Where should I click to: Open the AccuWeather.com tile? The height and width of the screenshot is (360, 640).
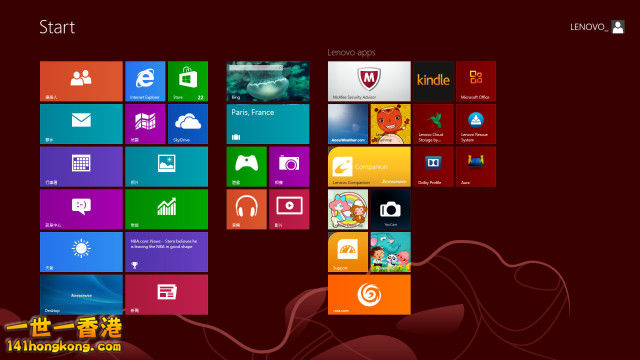(x=348, y=124)
